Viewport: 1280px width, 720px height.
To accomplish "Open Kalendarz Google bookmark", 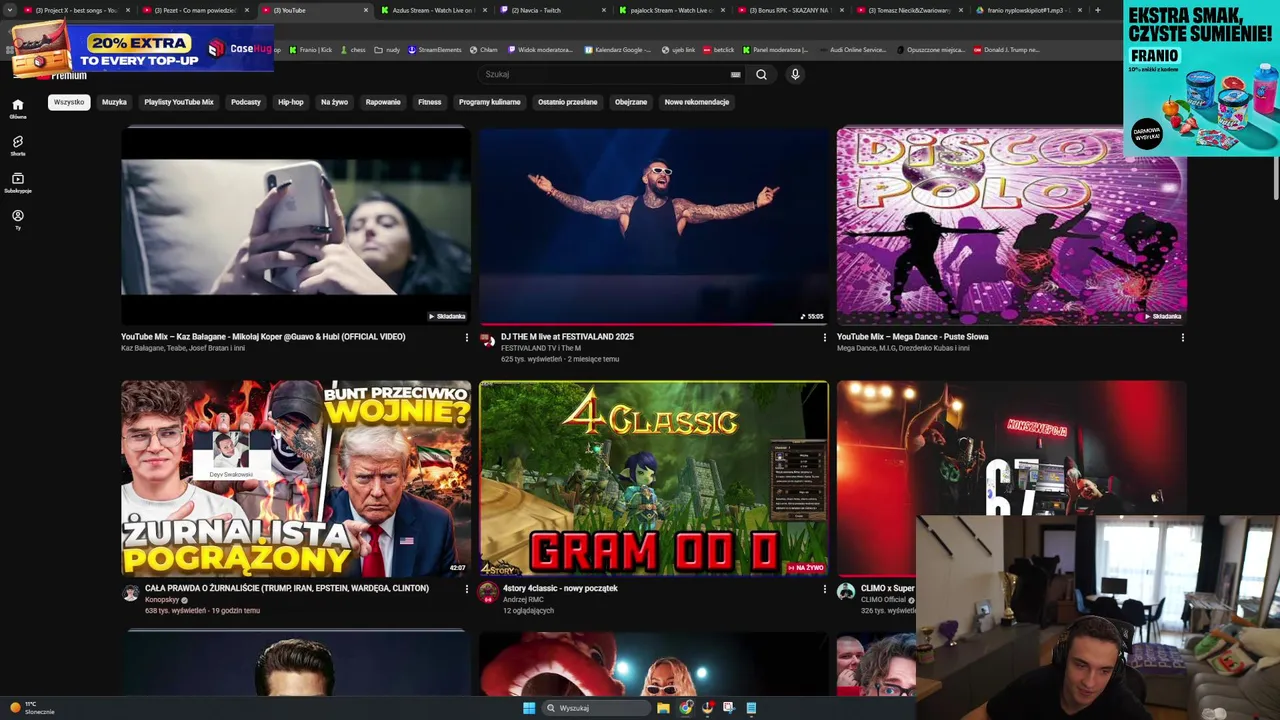I will click(618, 50).
